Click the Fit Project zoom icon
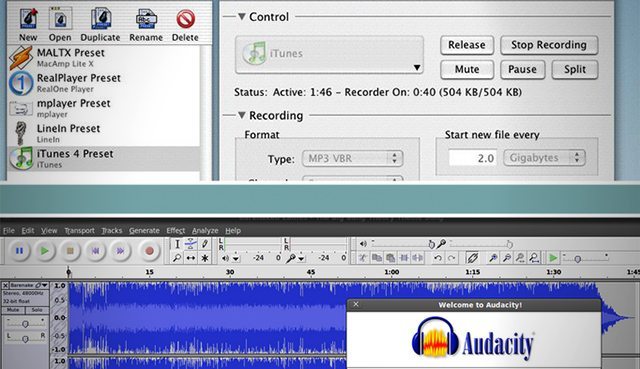The width and height of the screenshot is (640, 369). [x=533, y=258]
